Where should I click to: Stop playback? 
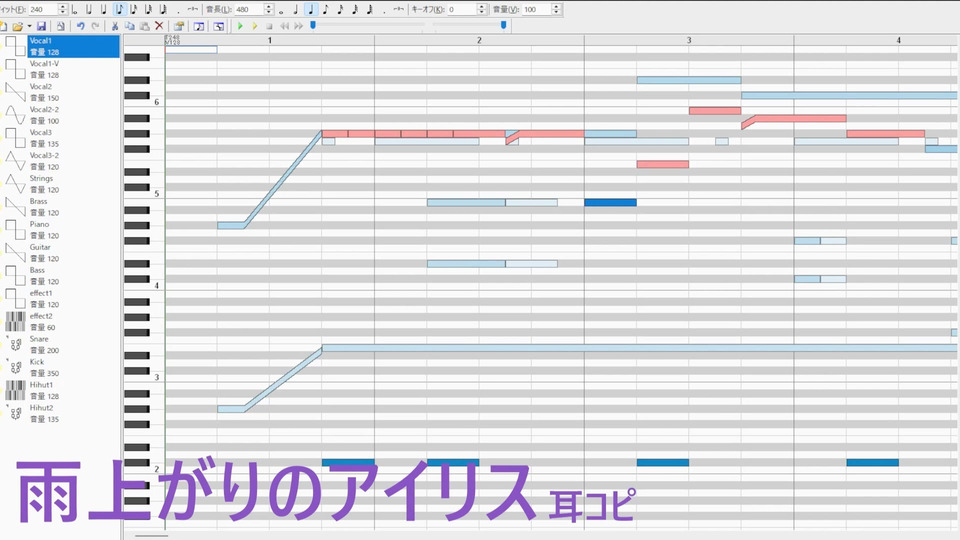[x=269, y=26]
